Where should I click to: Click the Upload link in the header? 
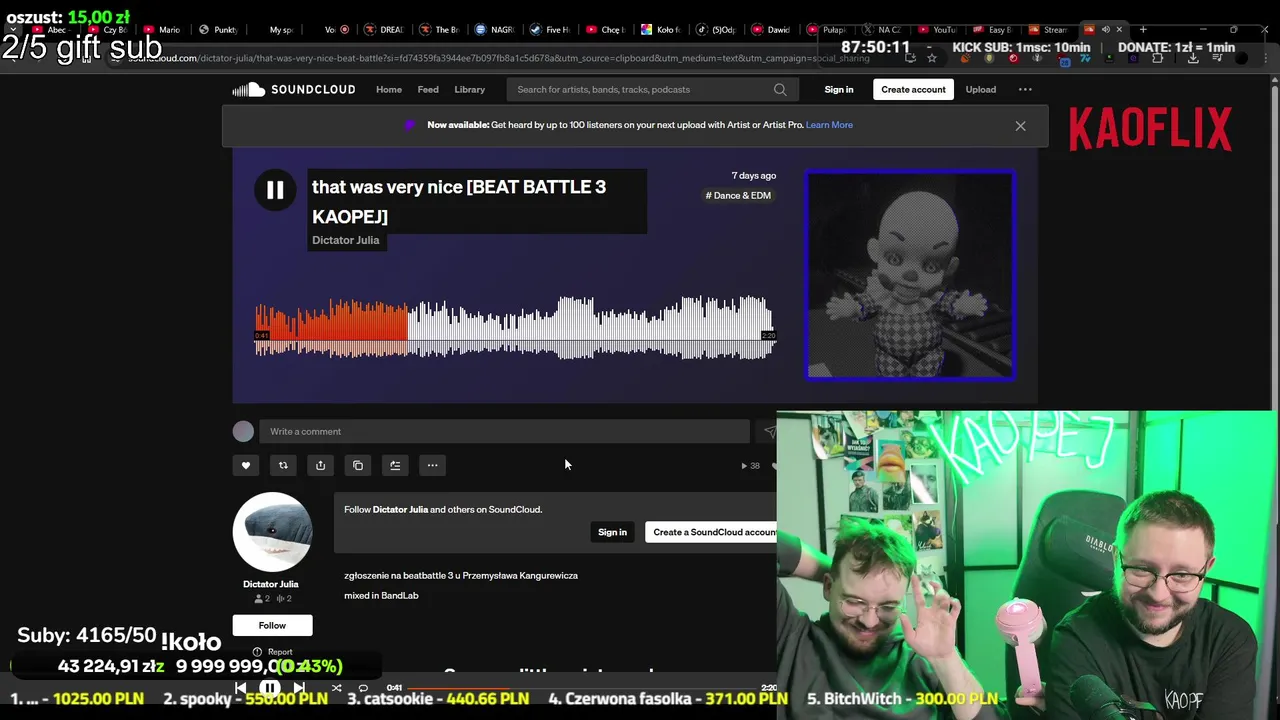click(980, 89)
